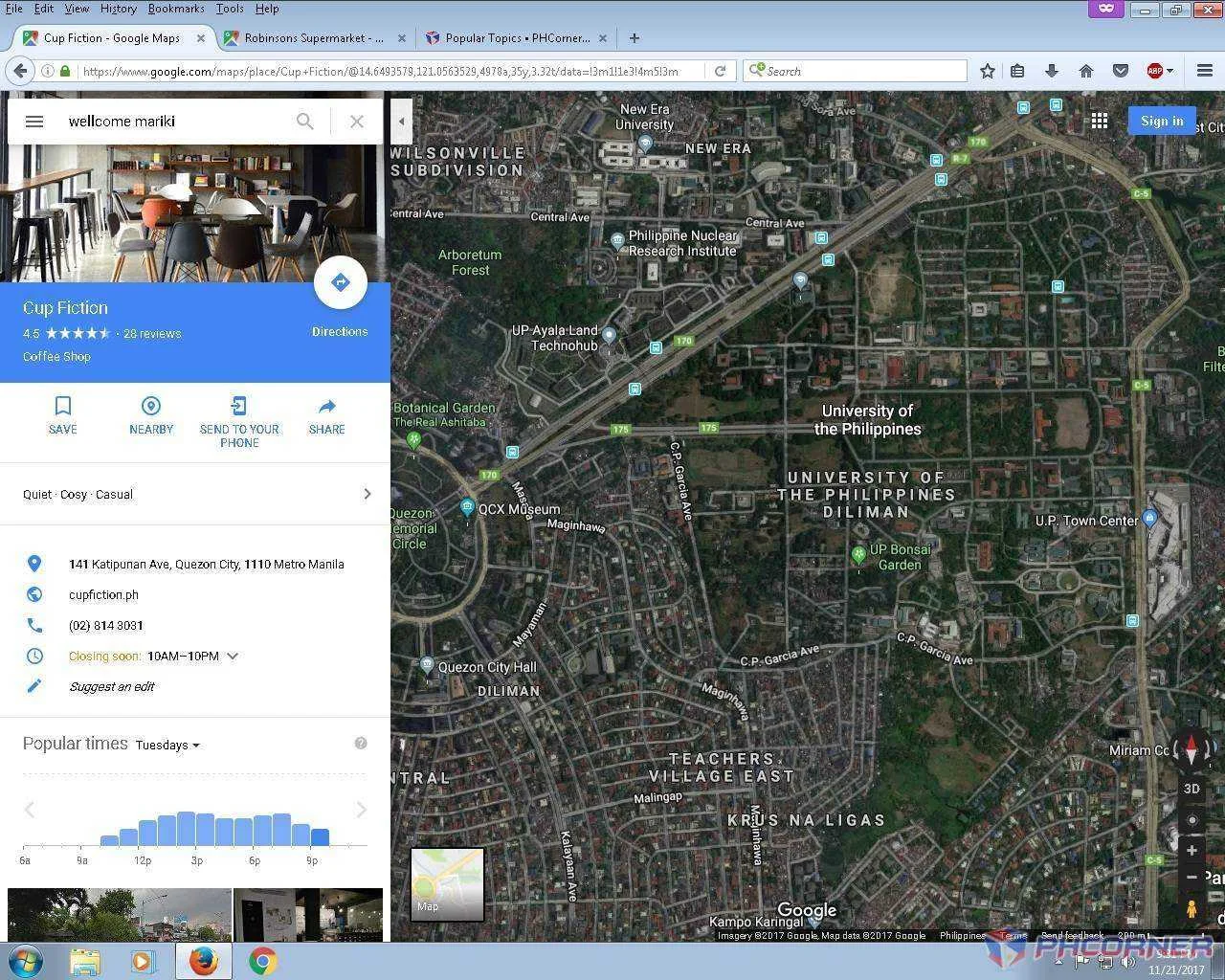Click the compass to reset north

point(1192,748)
